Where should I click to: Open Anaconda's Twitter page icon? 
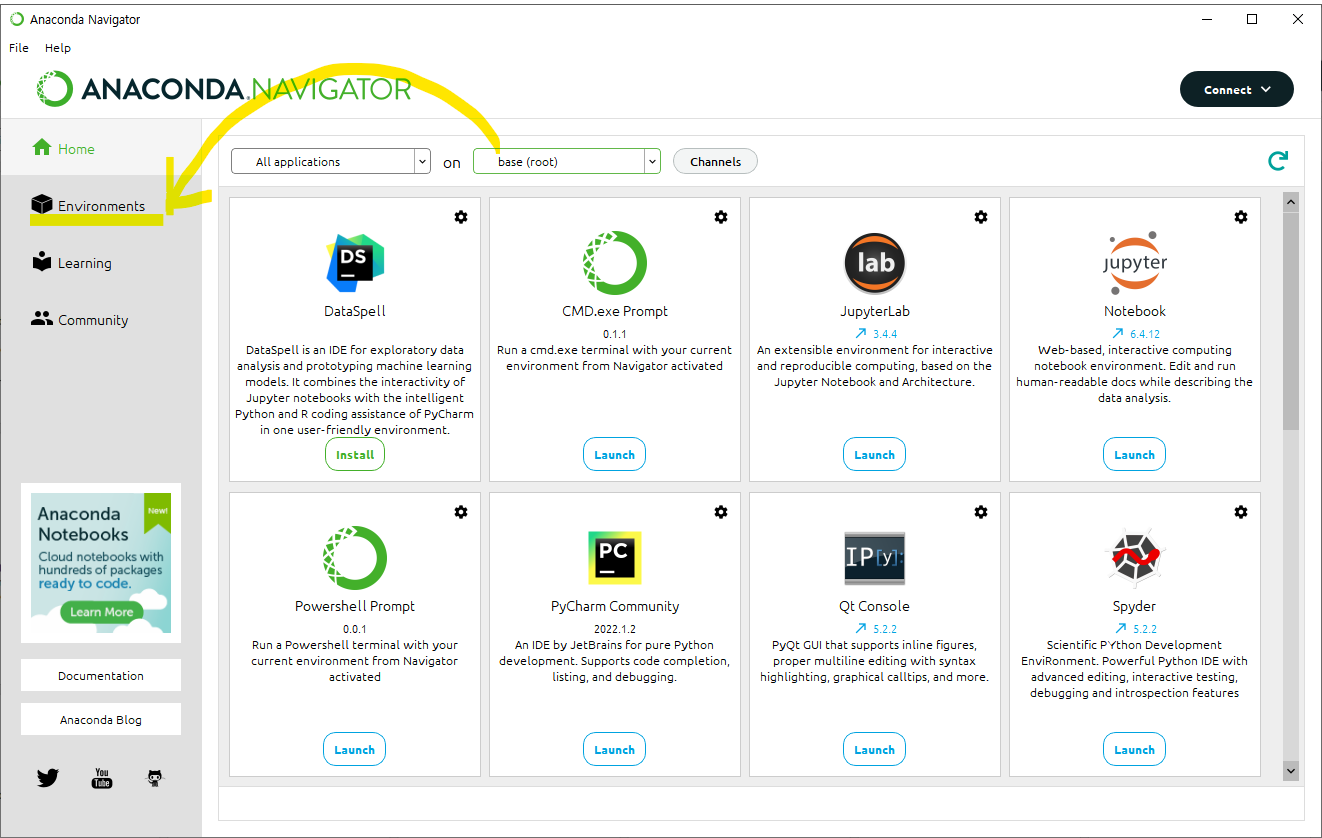tap(48, 777)
